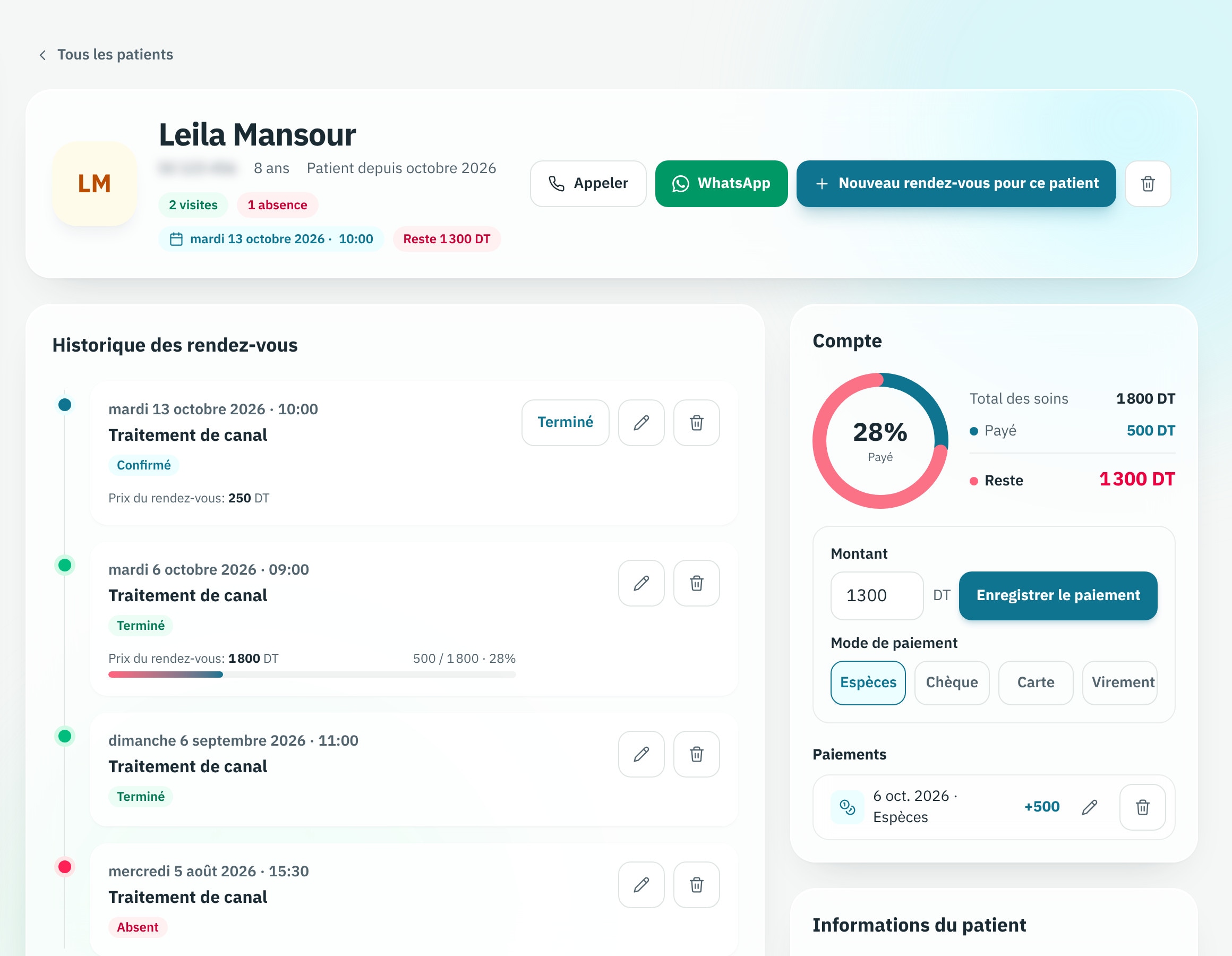
Task: Click the Montant input field
Action: [x=877, y=595]
